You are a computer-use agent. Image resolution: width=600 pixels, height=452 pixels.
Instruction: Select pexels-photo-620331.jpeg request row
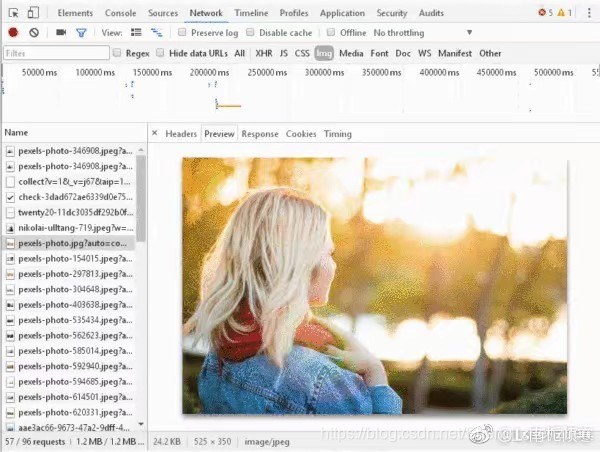click(69, 412)
